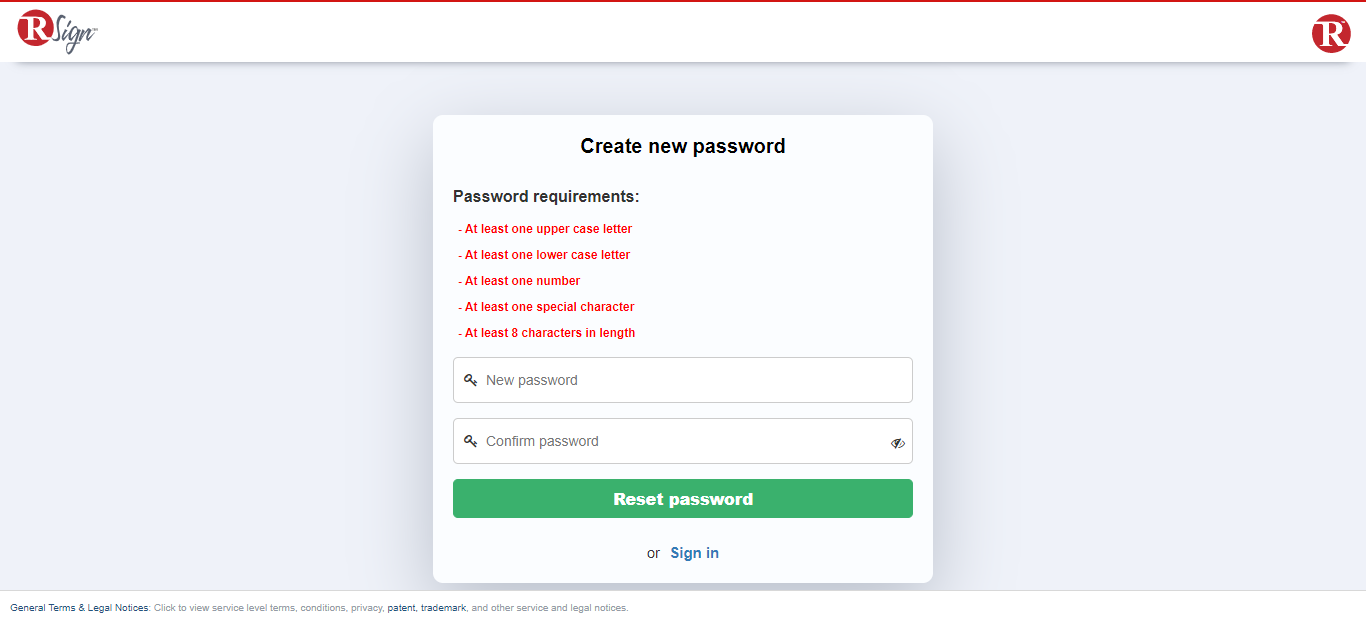Click the key icon beside New password
Viewport: 1366px width, 625px height.
[x=470, y=380]
